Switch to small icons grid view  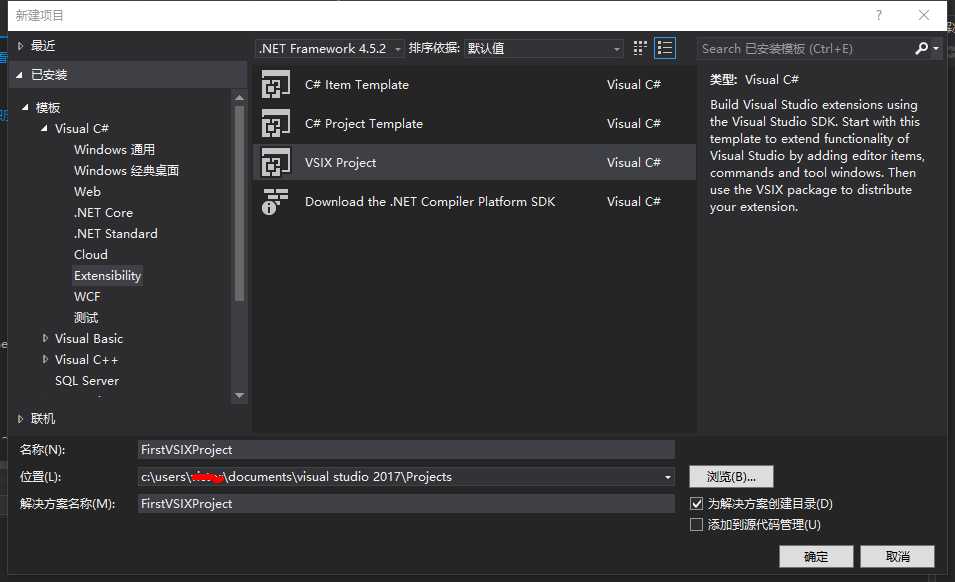pyautogui.click(x=640, y=48)
